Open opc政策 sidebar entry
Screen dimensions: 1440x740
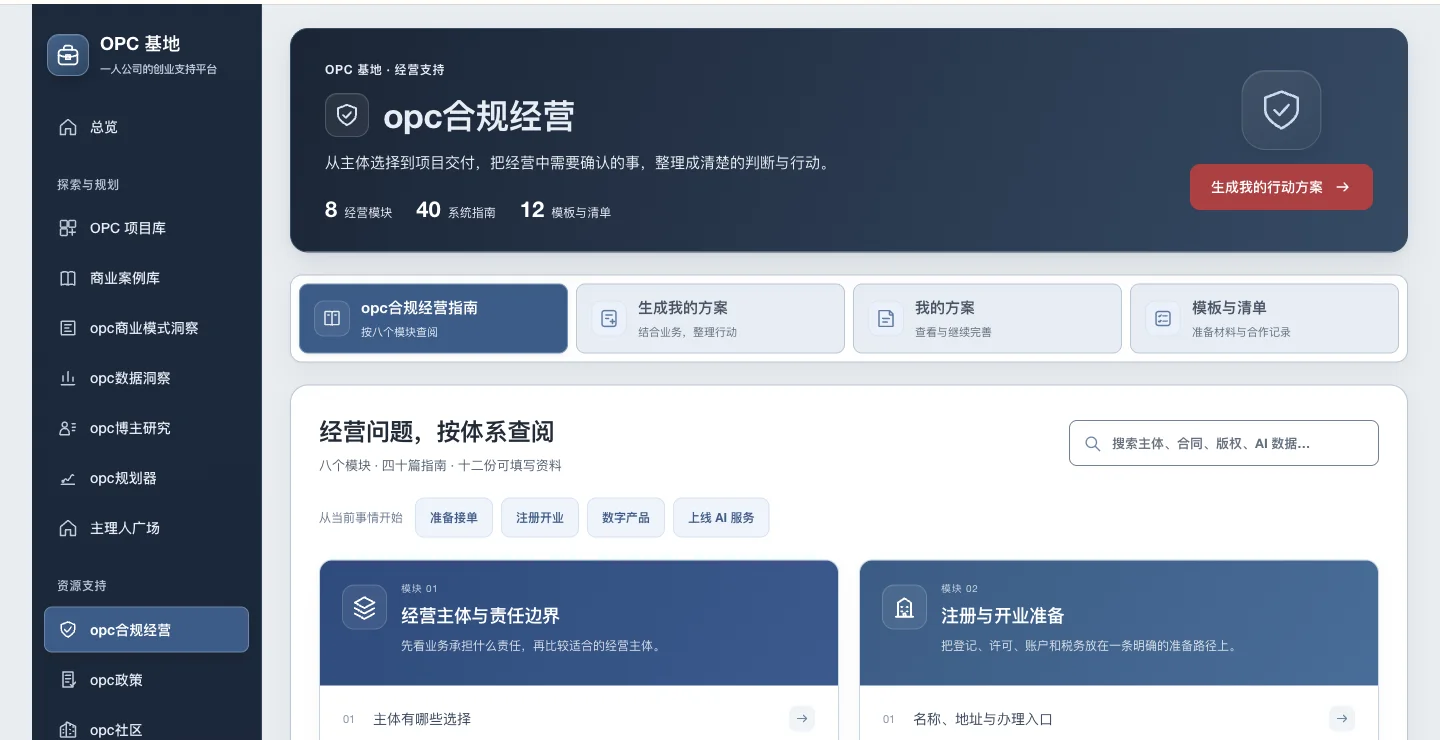click(x=146, y=680)
